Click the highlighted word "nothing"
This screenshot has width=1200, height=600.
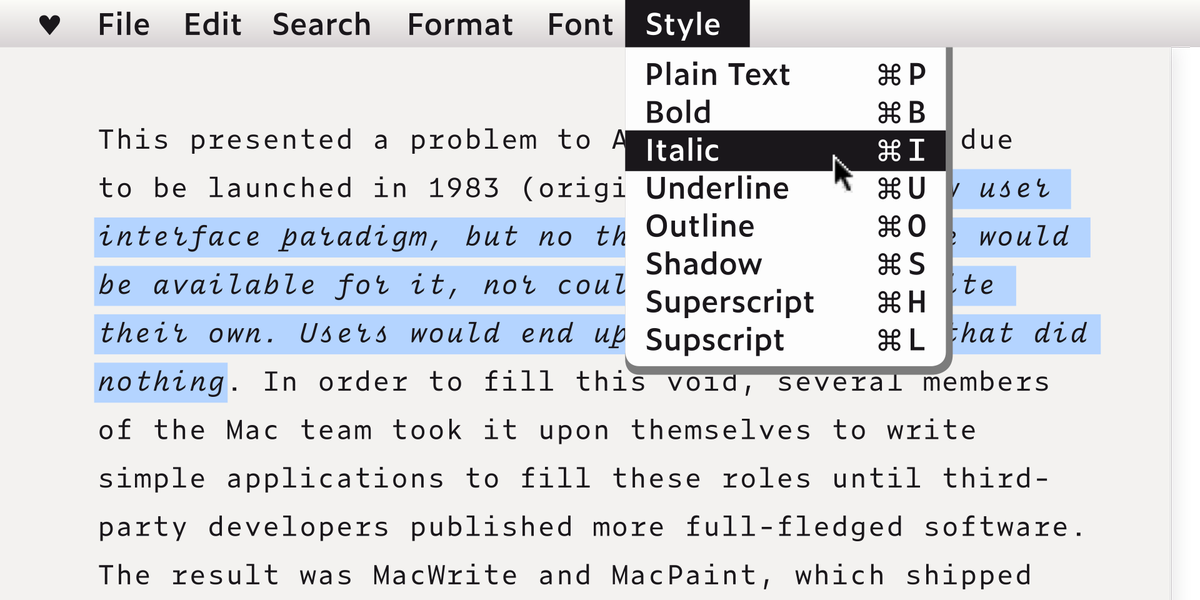pyautogui.click(x=161, y=382)
